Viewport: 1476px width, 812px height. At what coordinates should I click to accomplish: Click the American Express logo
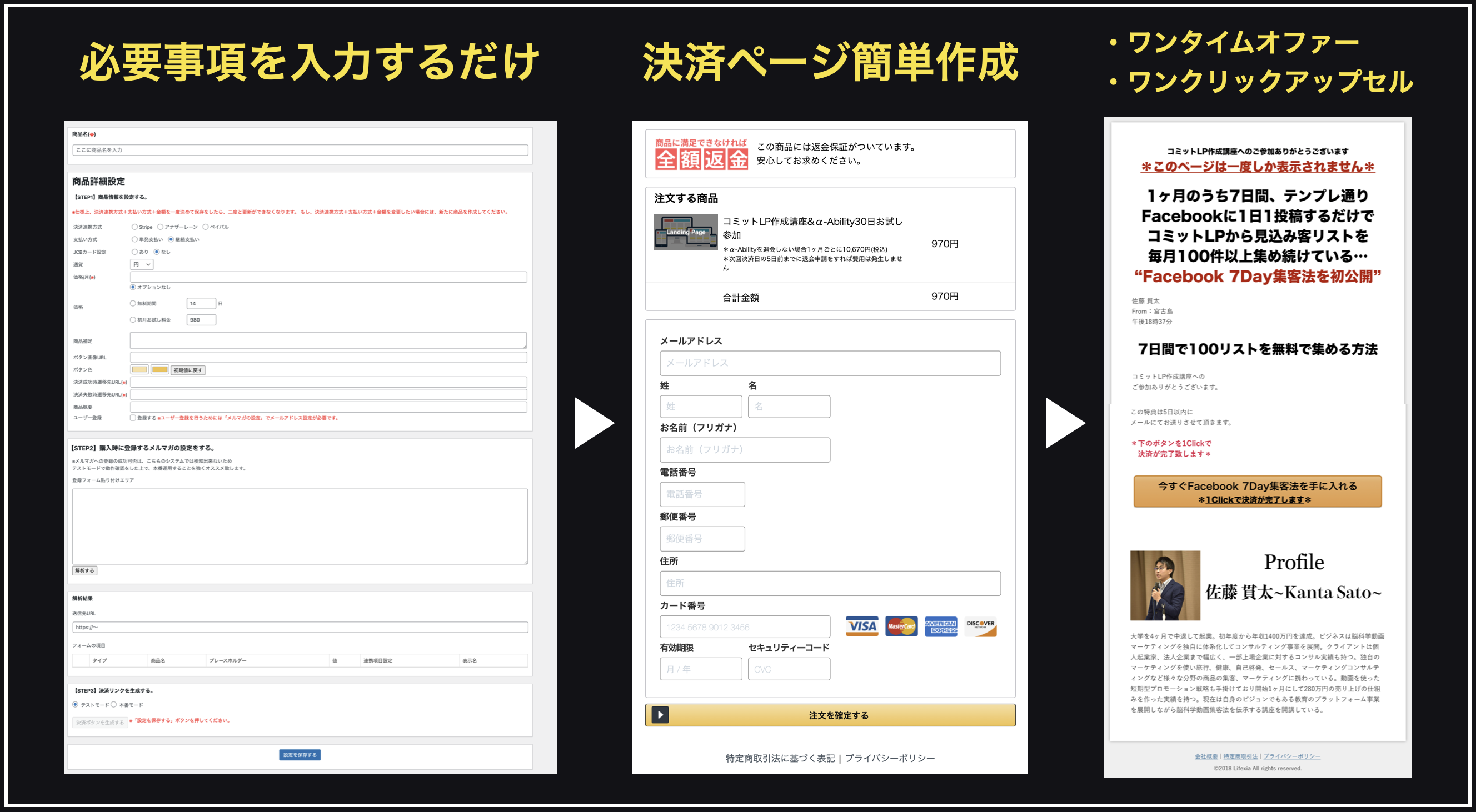(940, 626)
